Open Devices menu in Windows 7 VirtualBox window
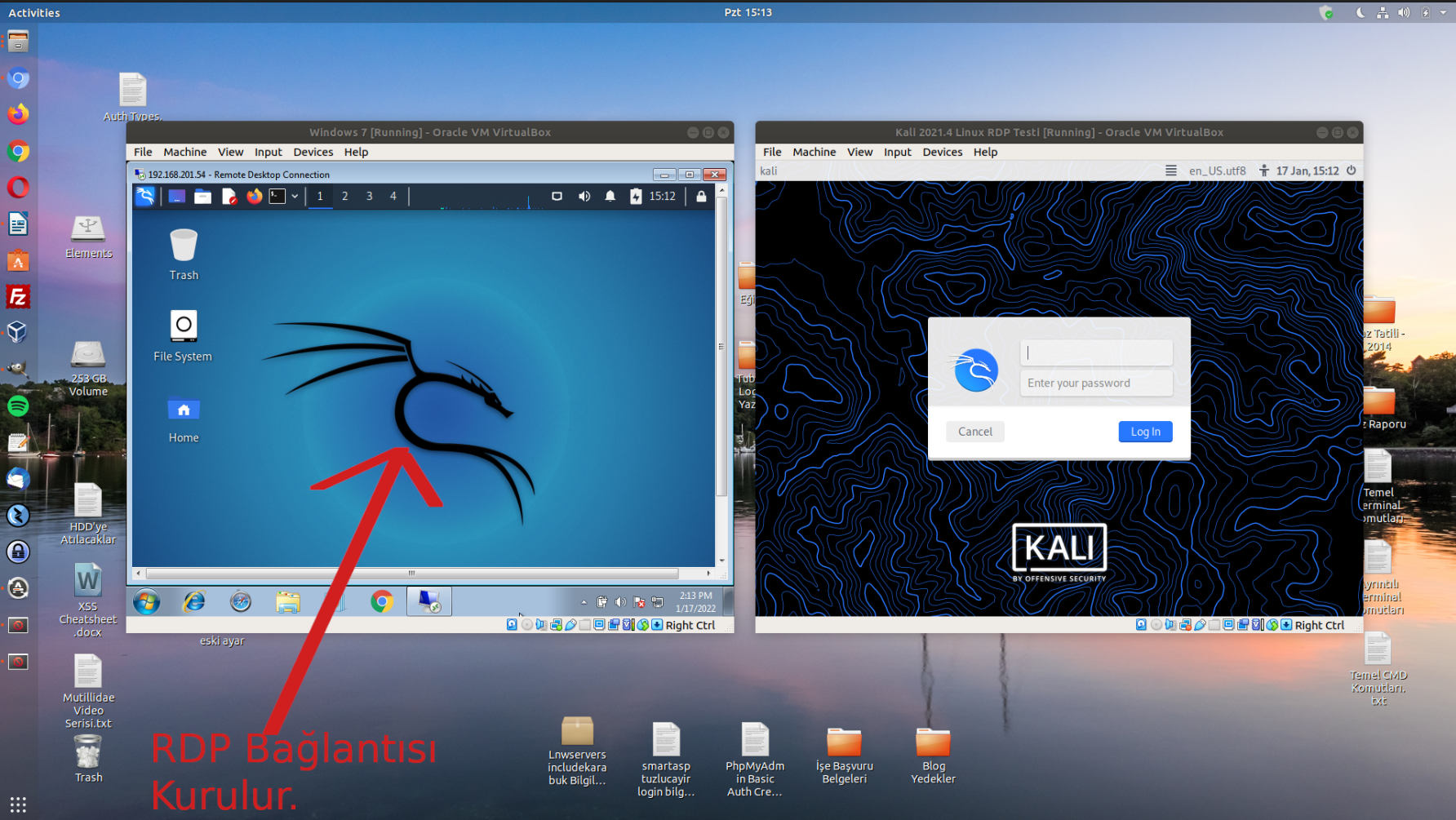1456x820 pixels. point(313,152)
